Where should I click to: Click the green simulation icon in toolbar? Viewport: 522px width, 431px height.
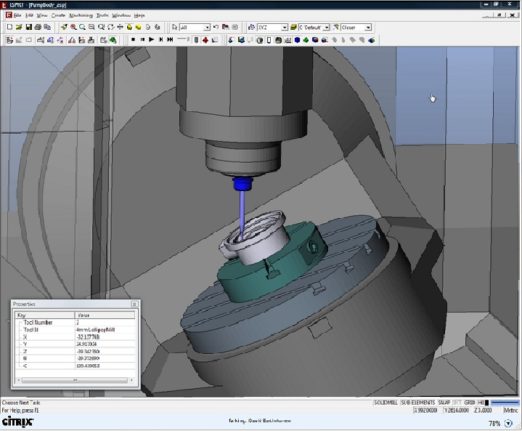coord(113,40)
